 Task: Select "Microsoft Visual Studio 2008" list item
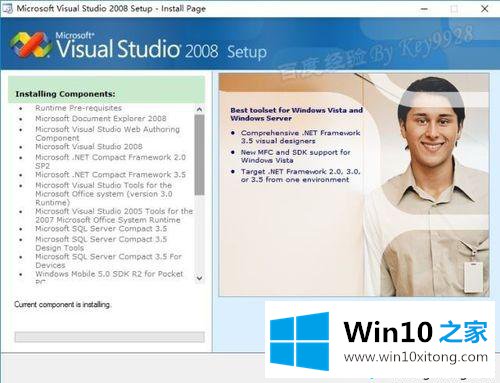(89, 147)
